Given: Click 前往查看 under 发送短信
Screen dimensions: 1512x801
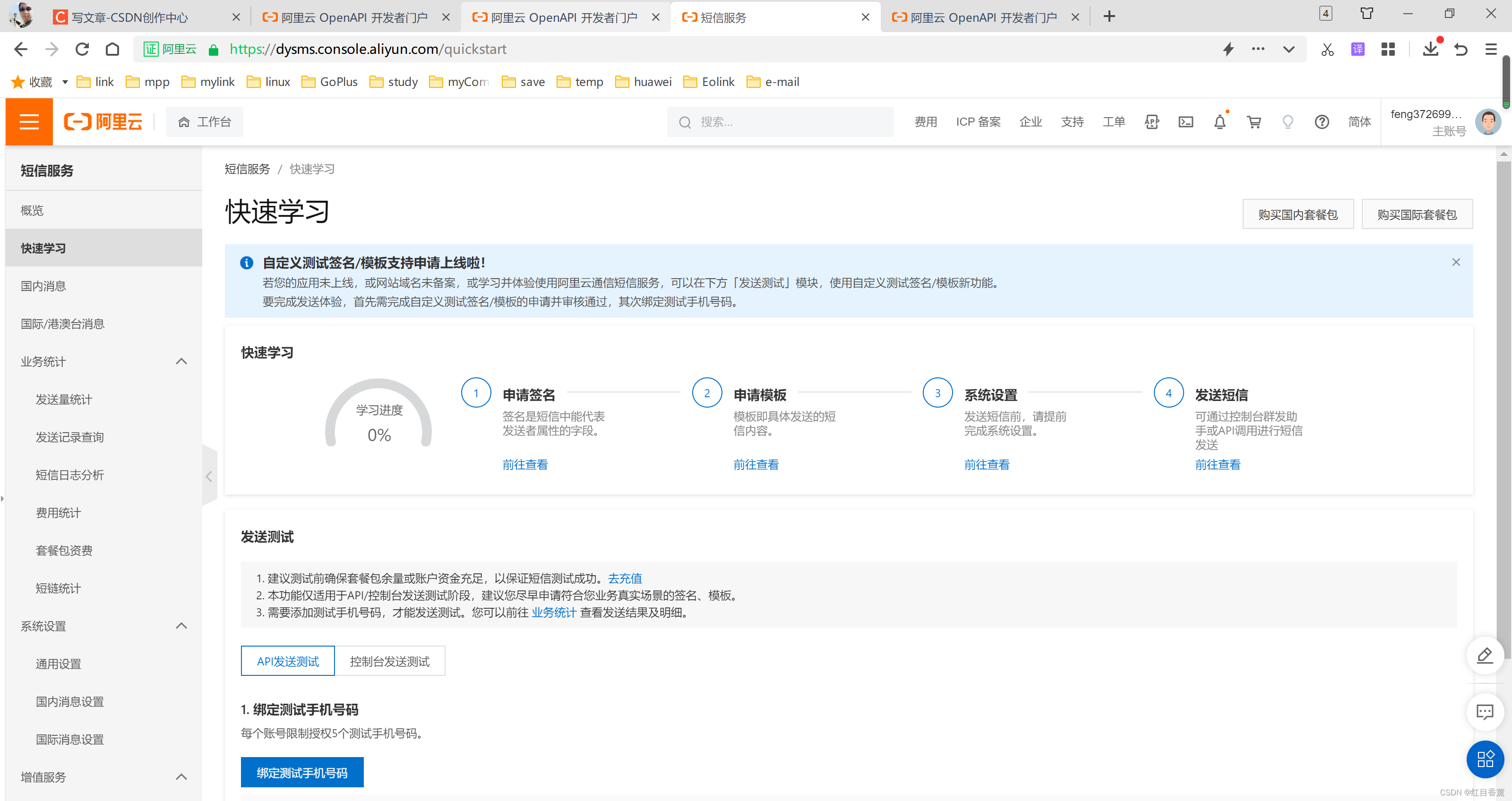Looking at the screenshot, I should 1218,465.
